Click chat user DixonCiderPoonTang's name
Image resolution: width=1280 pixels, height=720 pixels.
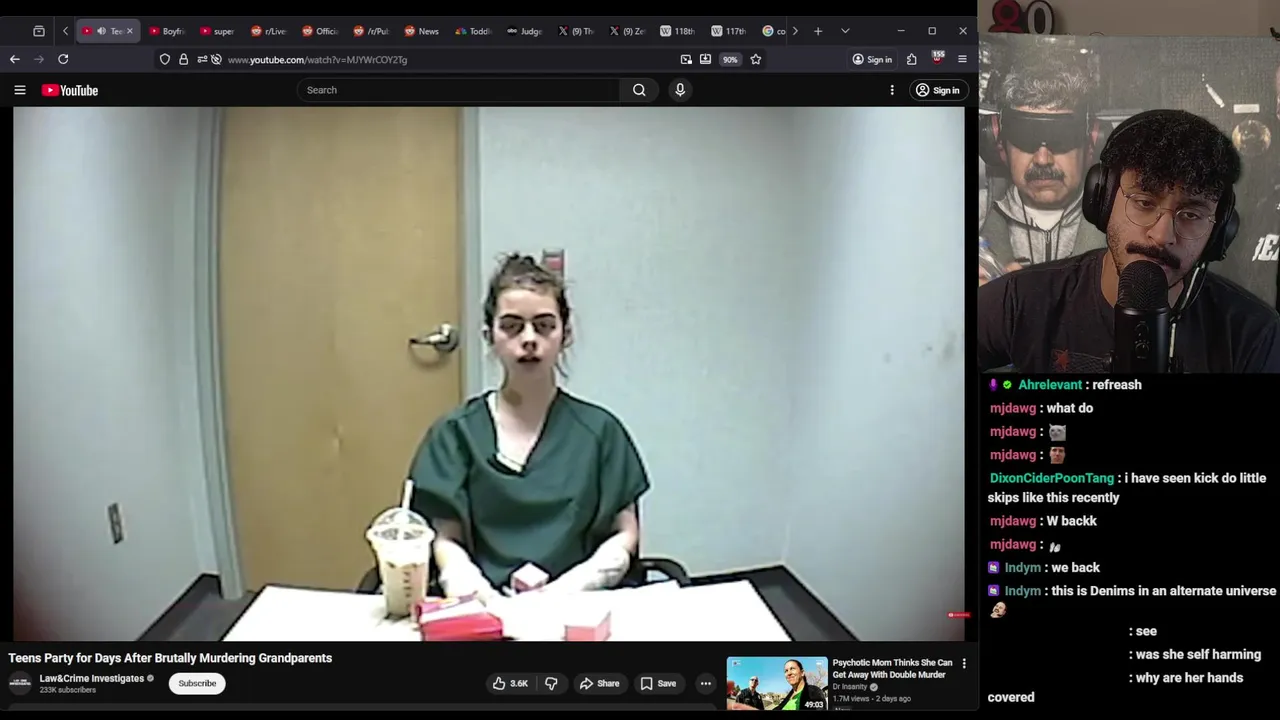click(1051, 478)
